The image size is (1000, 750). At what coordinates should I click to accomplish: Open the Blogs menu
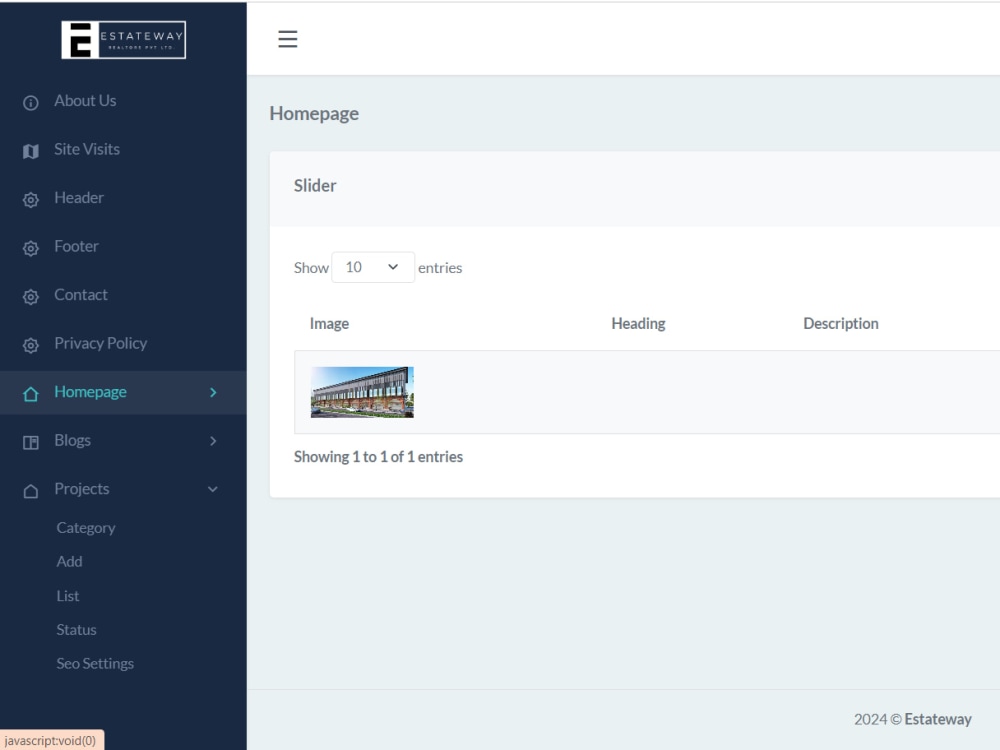tap(72, 440)
